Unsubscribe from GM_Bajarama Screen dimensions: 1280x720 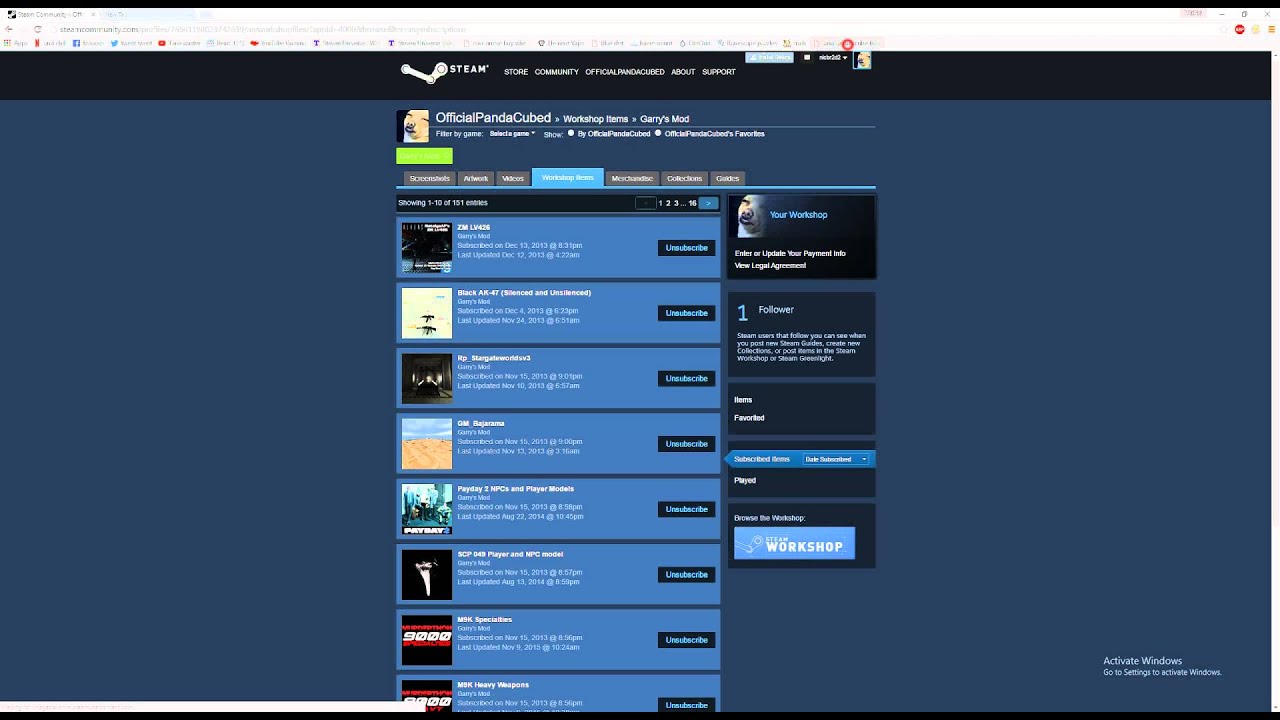(x=686, y=444)
